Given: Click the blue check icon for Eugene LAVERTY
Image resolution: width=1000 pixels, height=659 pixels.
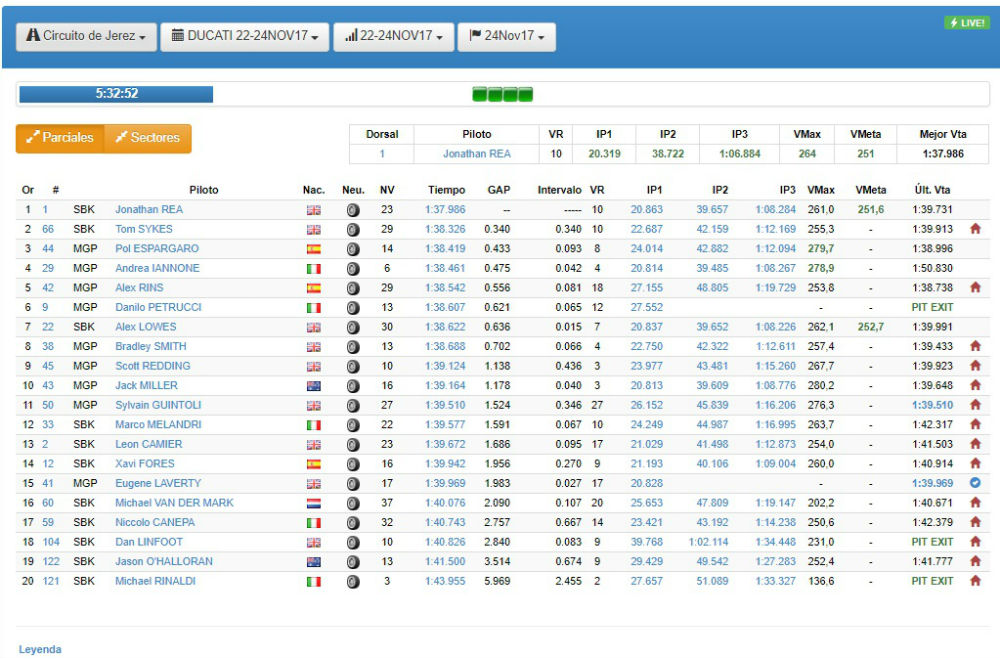Looking at the screenshot, I should (x=975, y=483).
